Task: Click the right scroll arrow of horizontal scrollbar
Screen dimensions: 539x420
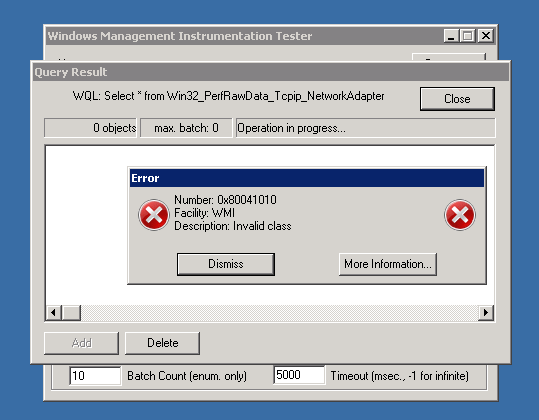Action: [x=486, y=312]
